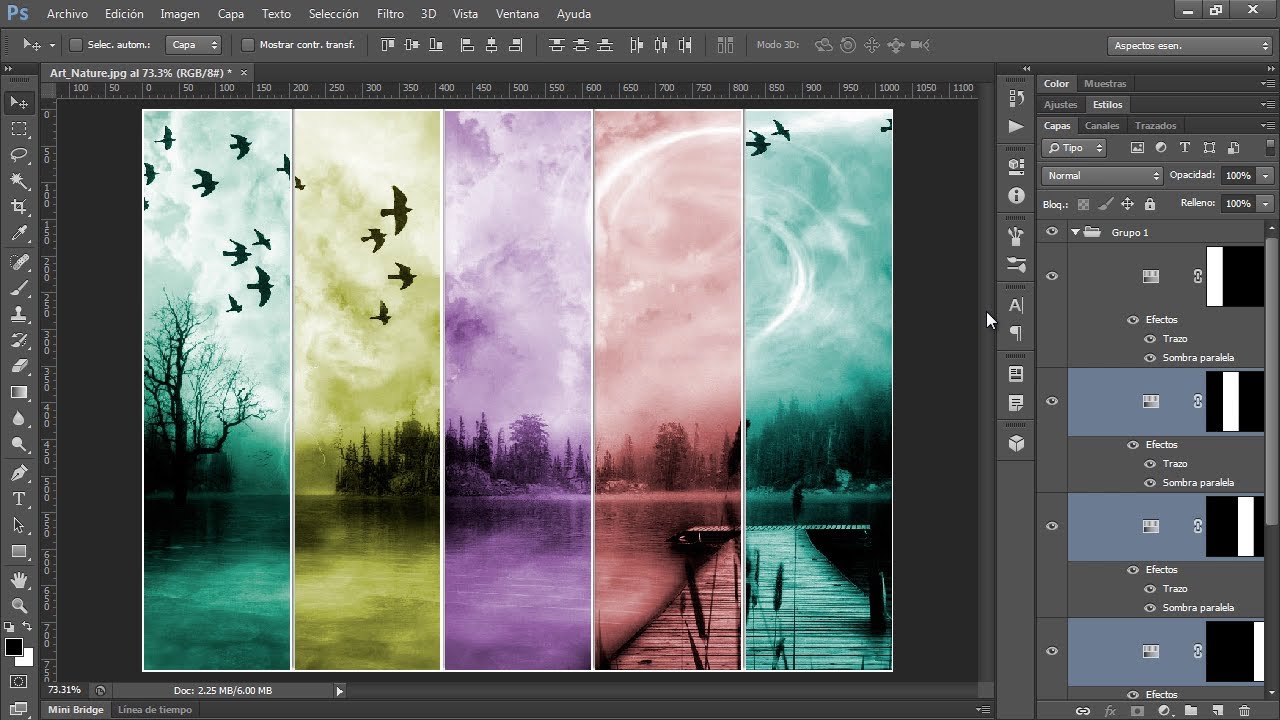Select the Pen tool
This screenshot has width=1280, height=720.
tap(19, 473)
